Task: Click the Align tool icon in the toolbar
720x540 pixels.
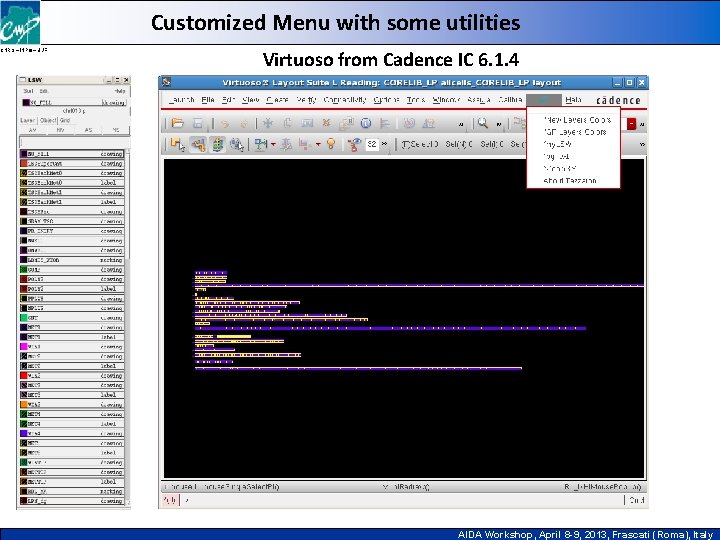Action: coord(385,123)
